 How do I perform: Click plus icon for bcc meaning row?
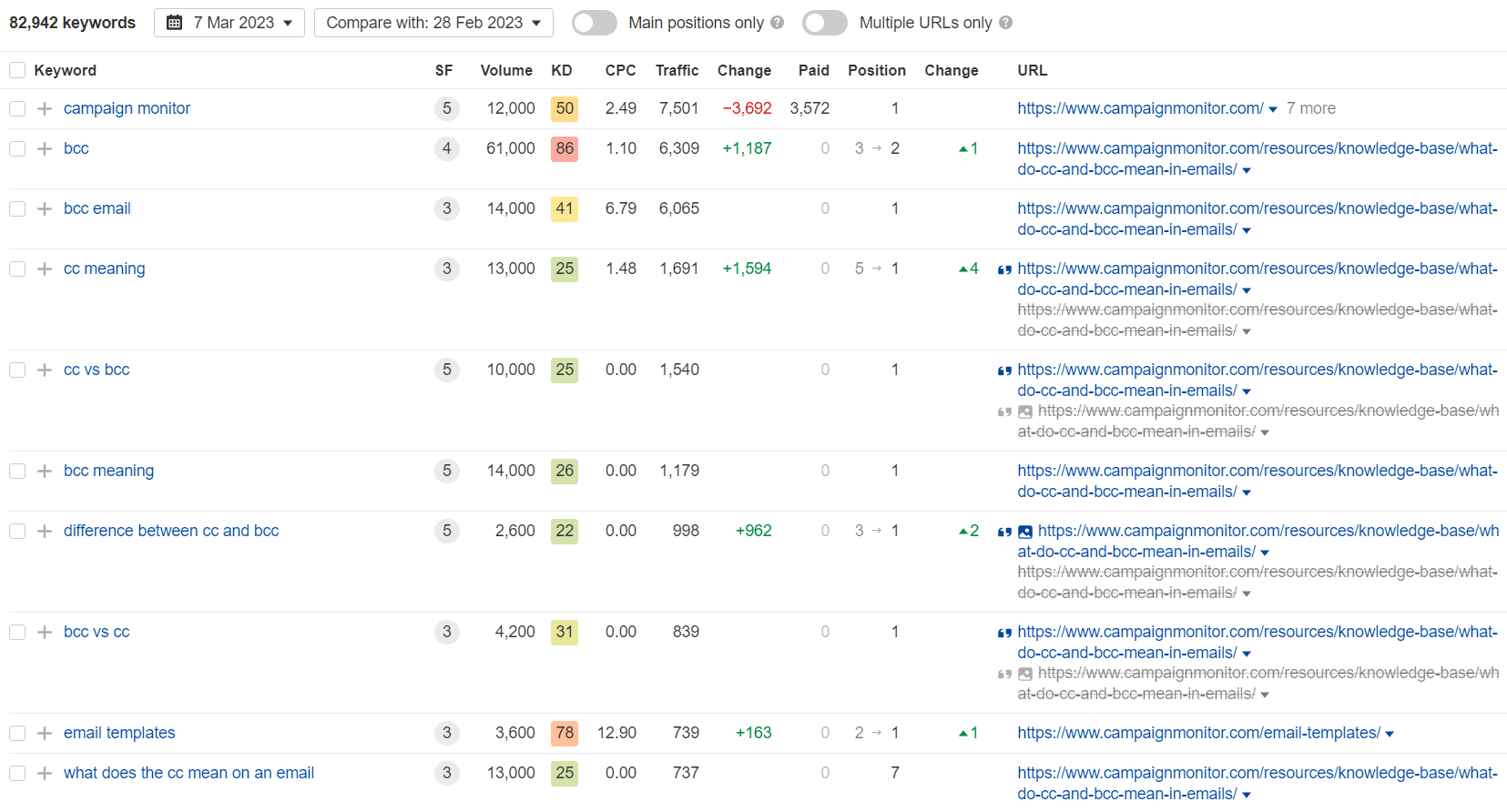tap(45, 471)
